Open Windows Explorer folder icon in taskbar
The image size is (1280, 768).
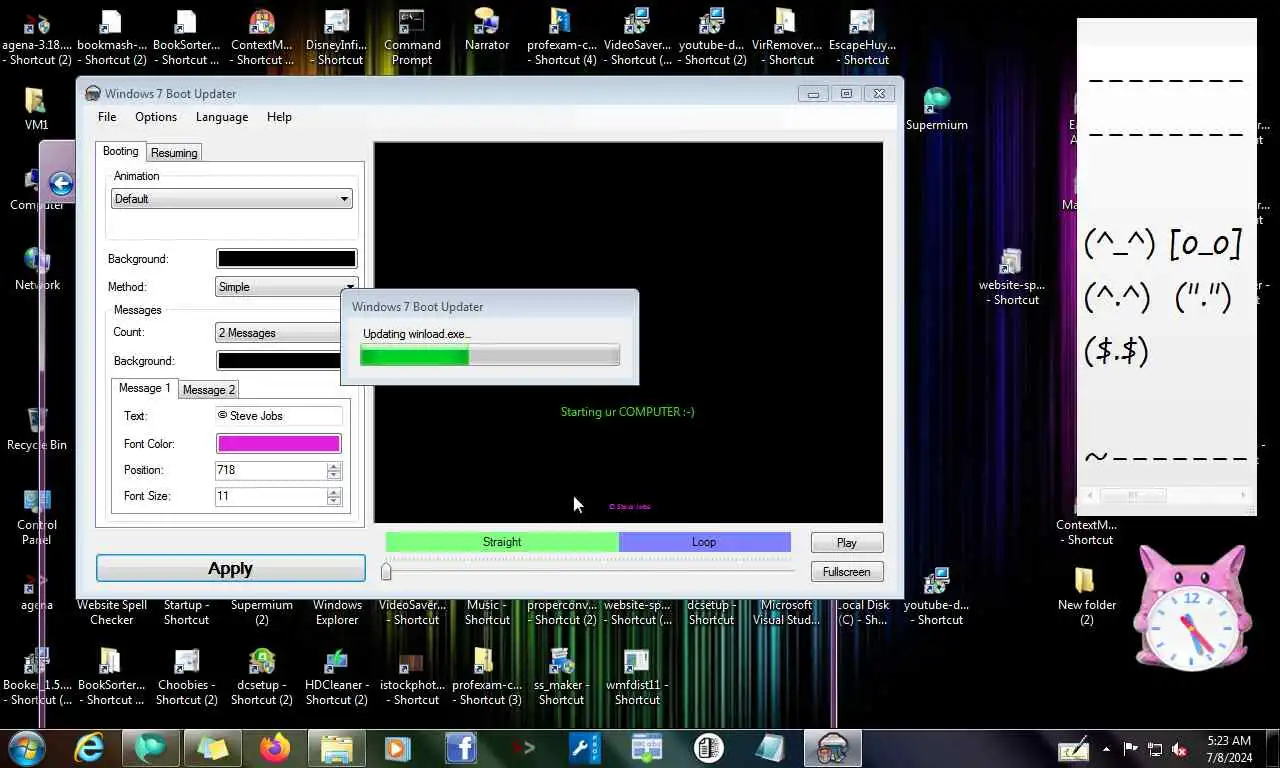(337, 748)
